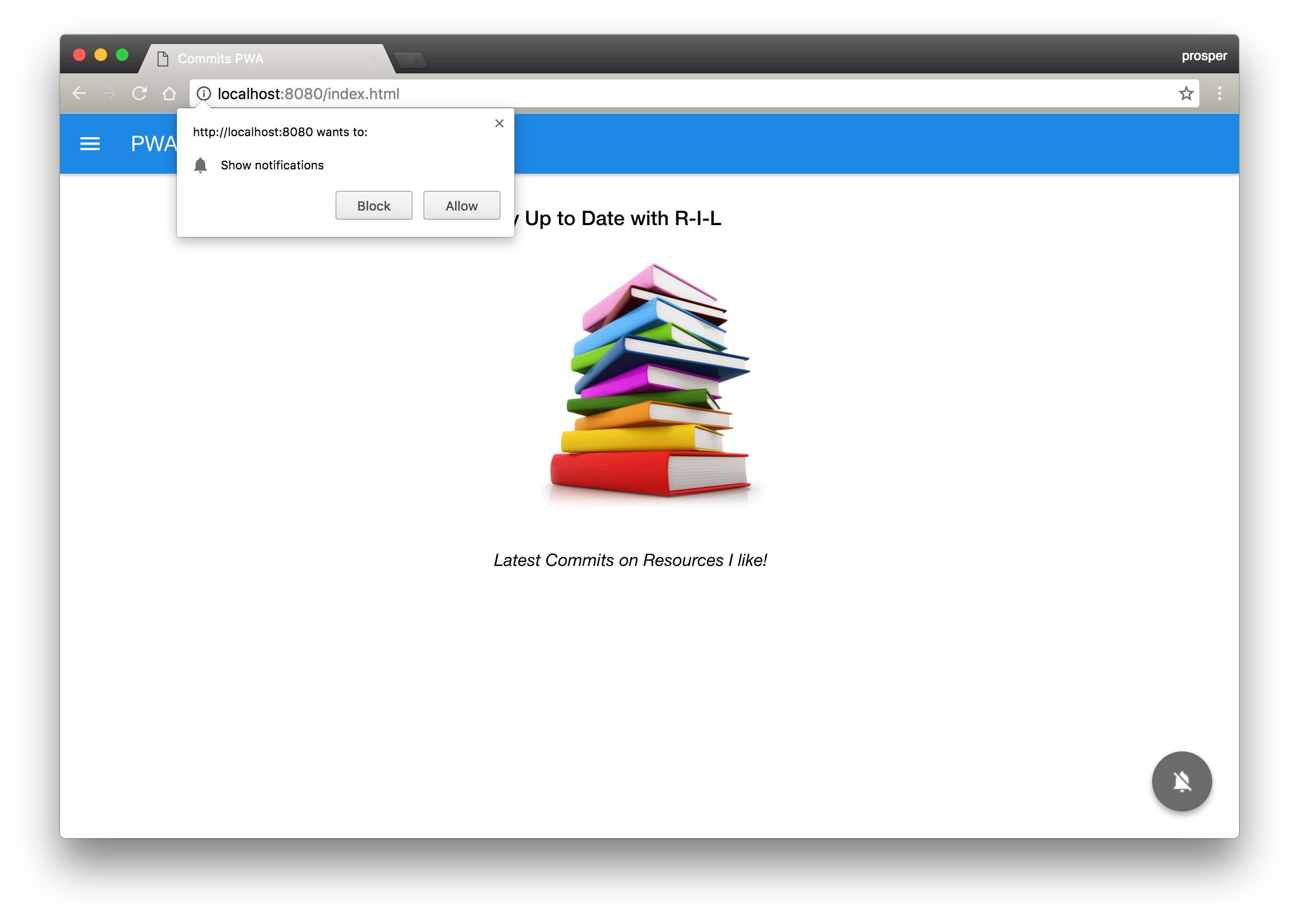
Task: Bookmark this page with the star
Action: [1185, 93]
